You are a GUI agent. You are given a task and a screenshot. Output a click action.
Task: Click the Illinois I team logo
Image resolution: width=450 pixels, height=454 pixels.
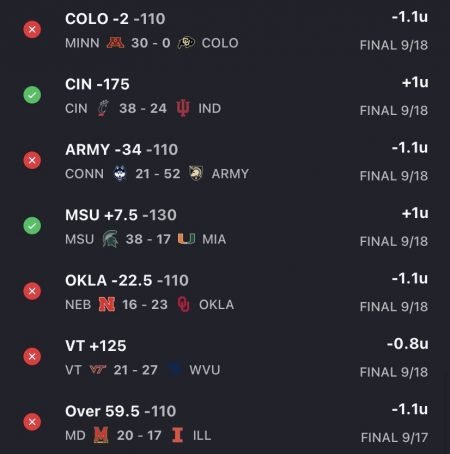(x=177, y=435)
